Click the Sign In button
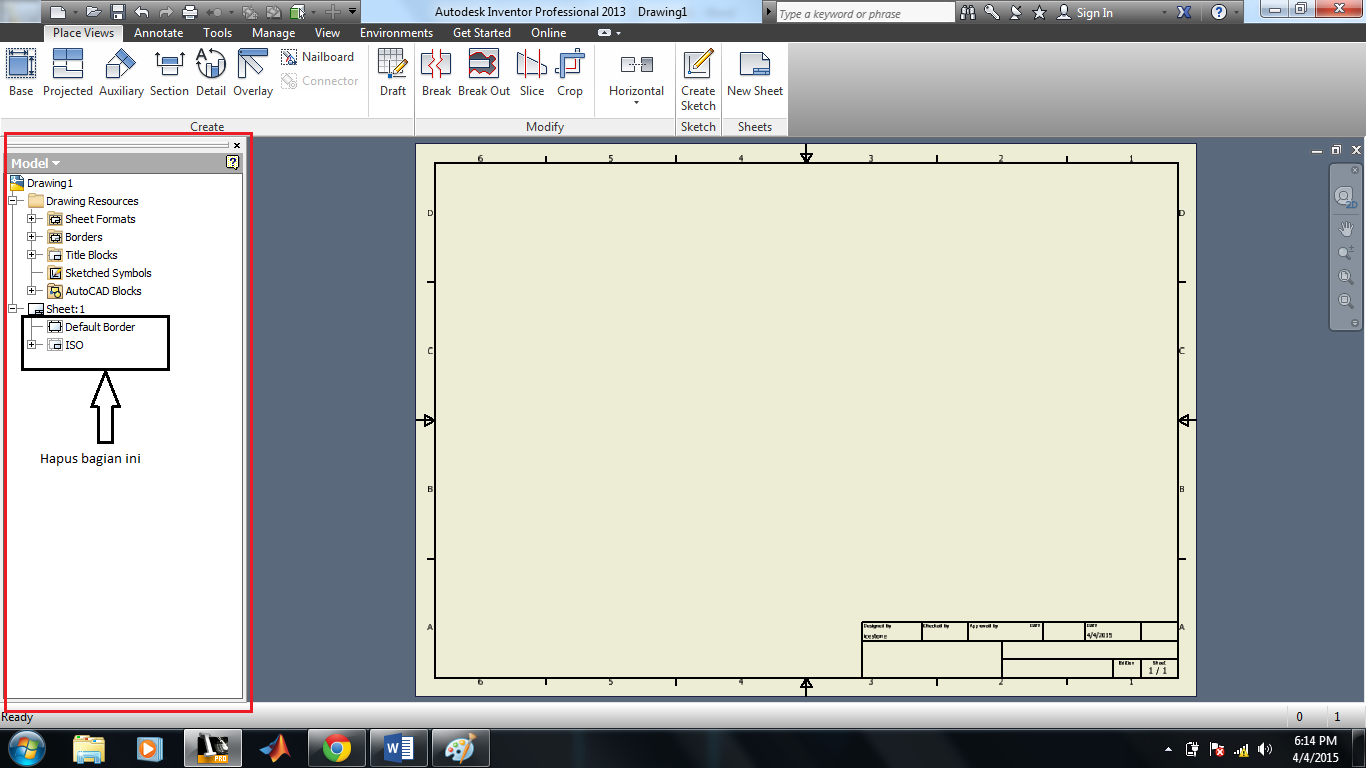This screenshot has height=768, width=1366. [x=1086, y=12]
